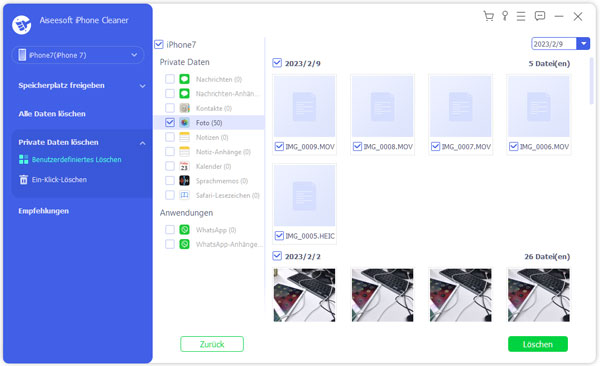Open the last photo under 2023/2/2
The image size is (600, 366).
(x=539, y=295)
